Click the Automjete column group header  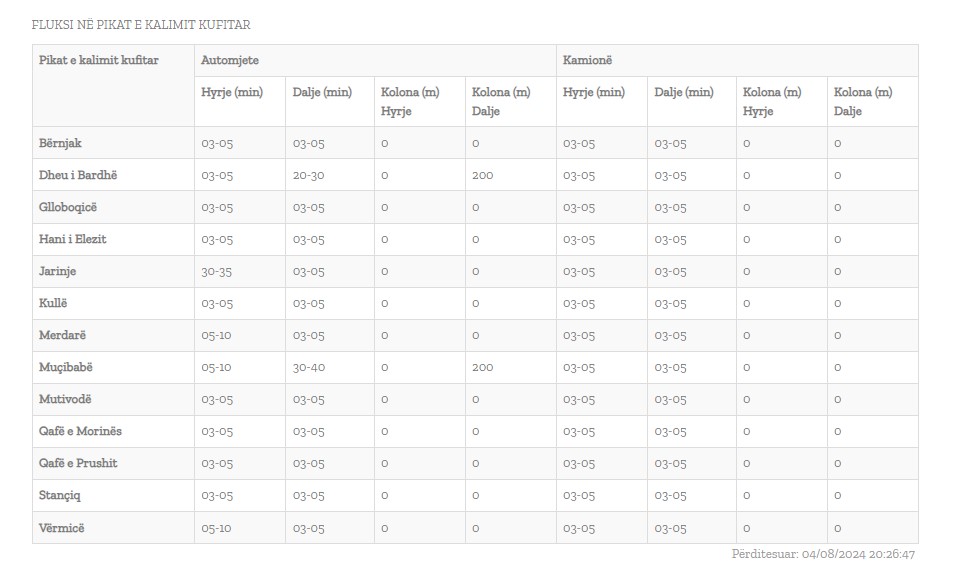coord(229,60)
